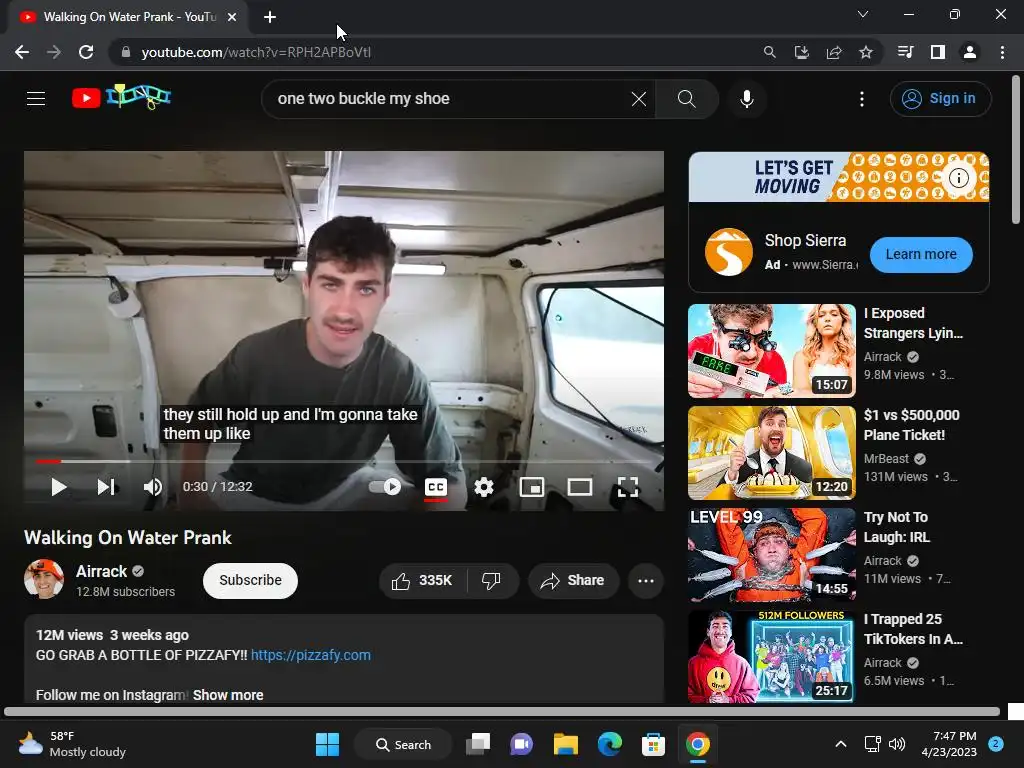This screenshot has width=1024, height=768.
Task: Open Task View on taskbar
Action: click(478, 744)
